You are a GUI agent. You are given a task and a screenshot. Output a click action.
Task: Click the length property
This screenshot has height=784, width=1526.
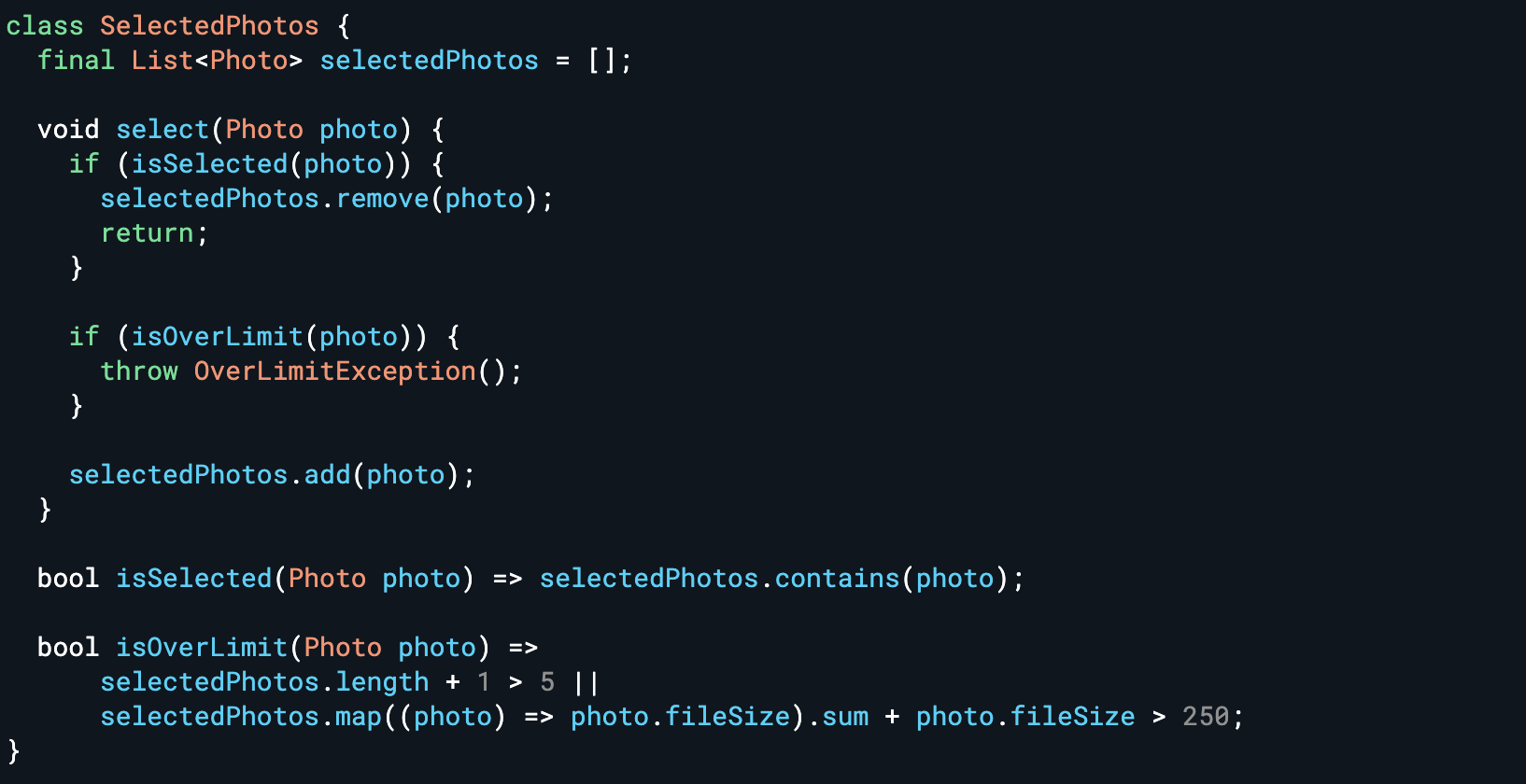pos(382,682)
